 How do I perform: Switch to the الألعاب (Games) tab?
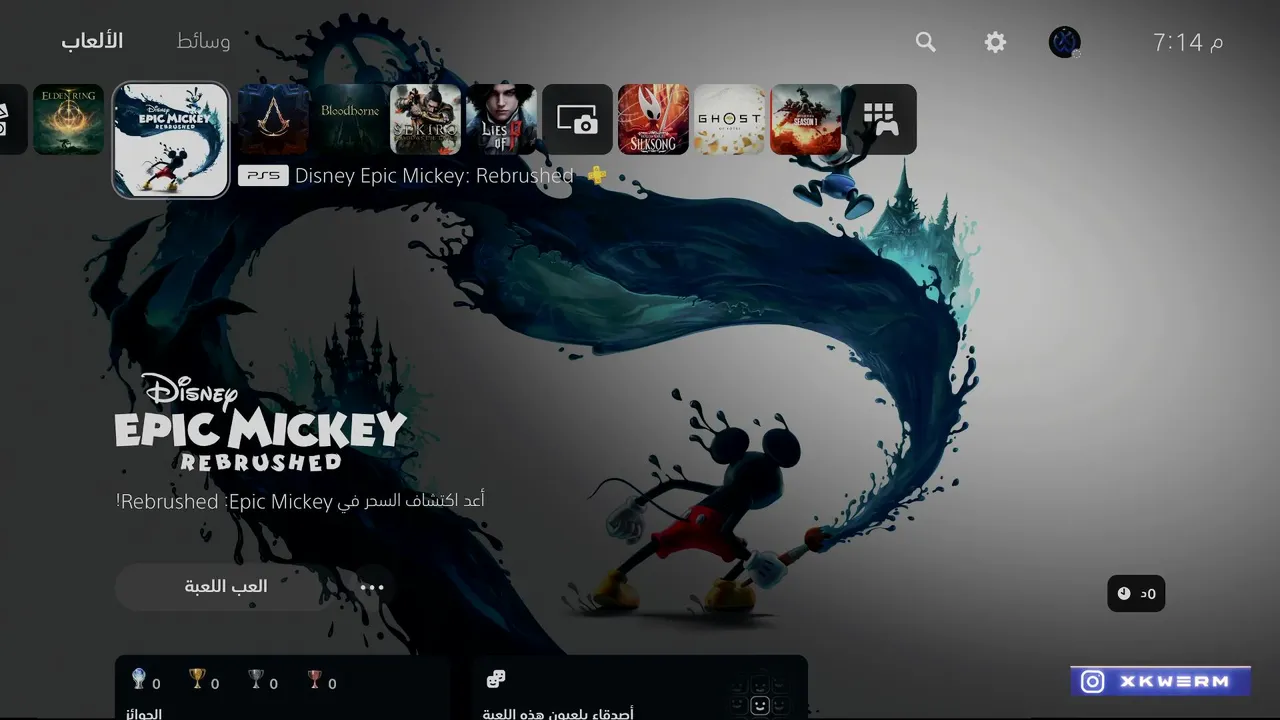click(x=92, y=41)
